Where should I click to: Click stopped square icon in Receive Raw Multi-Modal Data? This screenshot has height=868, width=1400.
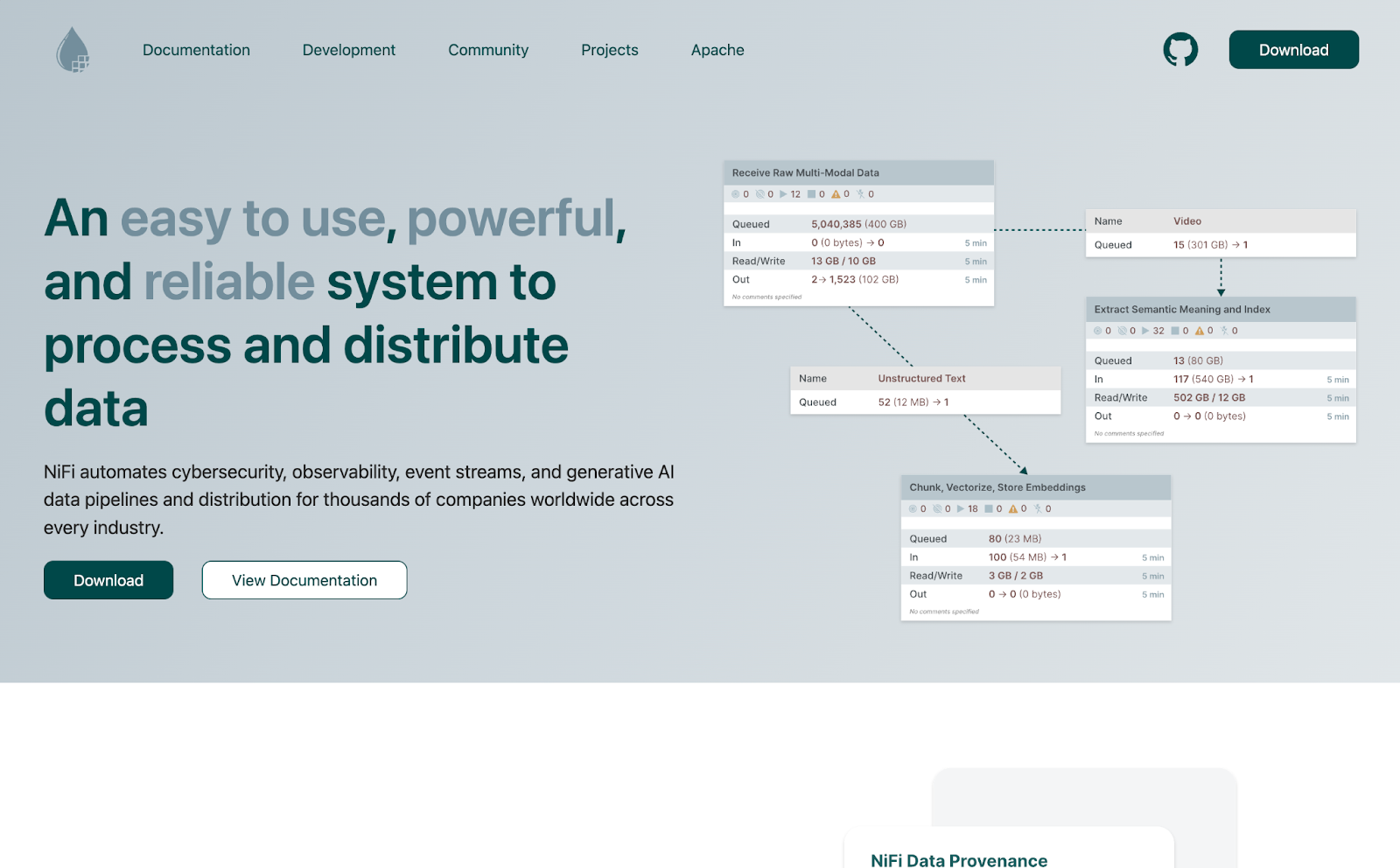[811, 194]
